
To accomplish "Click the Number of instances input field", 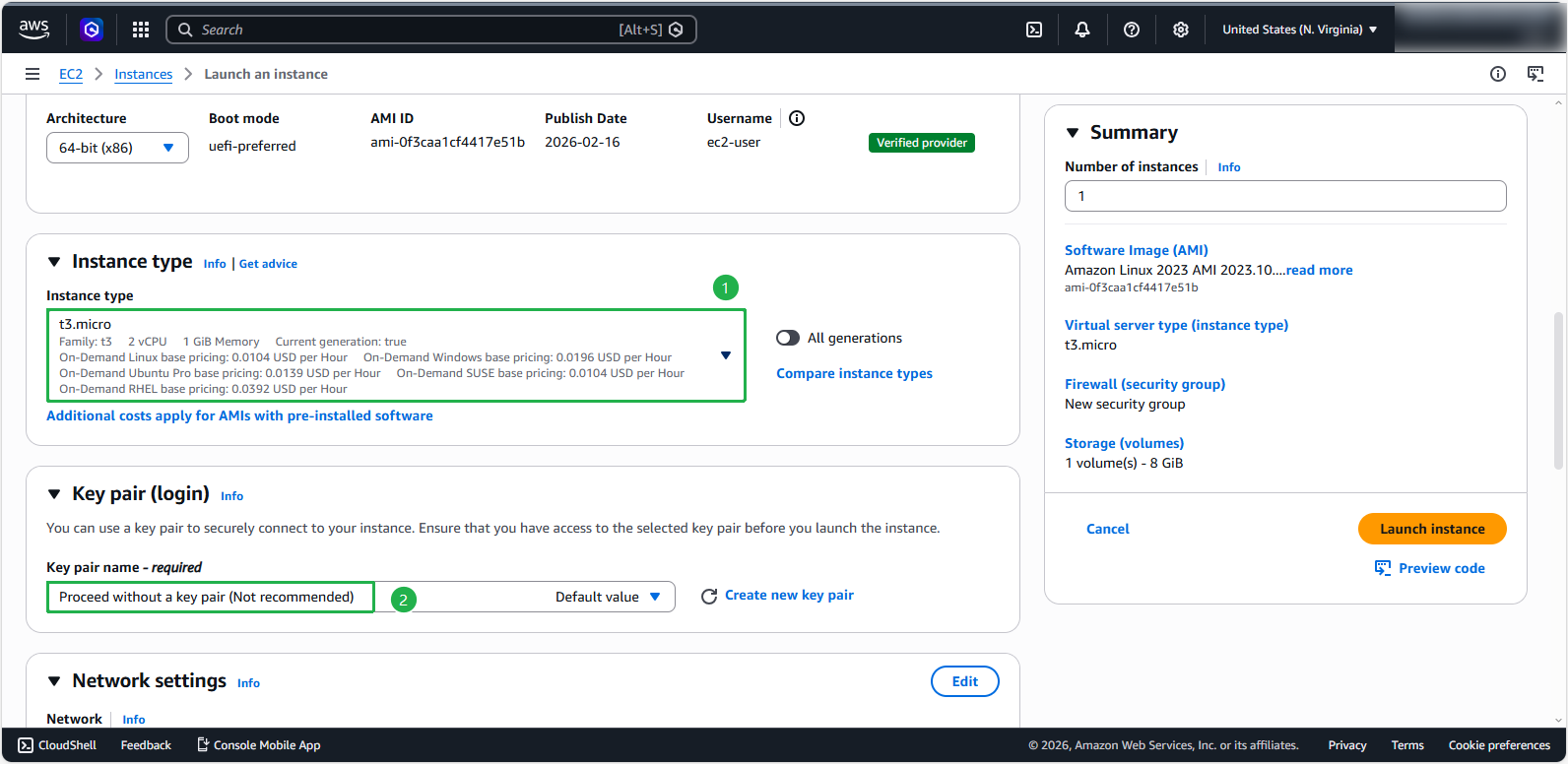I will (x=1285, y=196).
